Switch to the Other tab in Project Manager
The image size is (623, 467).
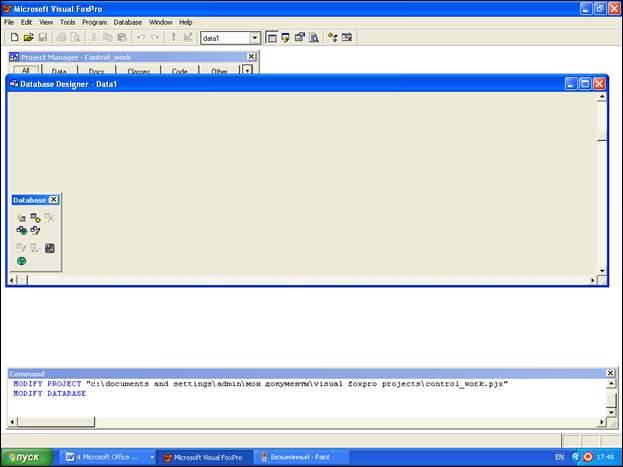tap(219, 71)
